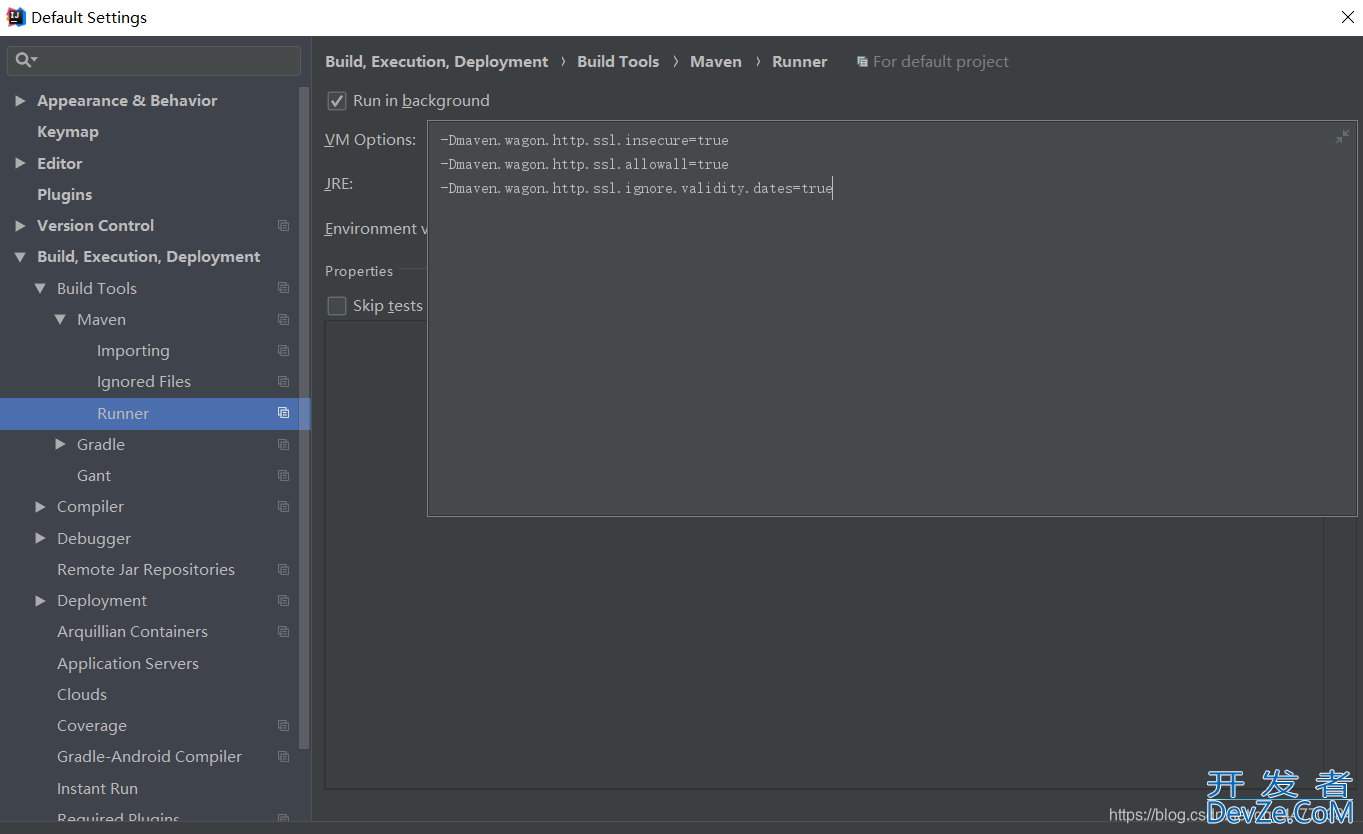Viewport: 1363px width, 834px height.
Task: Collapse the Maven tree arrow
Action: point(60,320)
